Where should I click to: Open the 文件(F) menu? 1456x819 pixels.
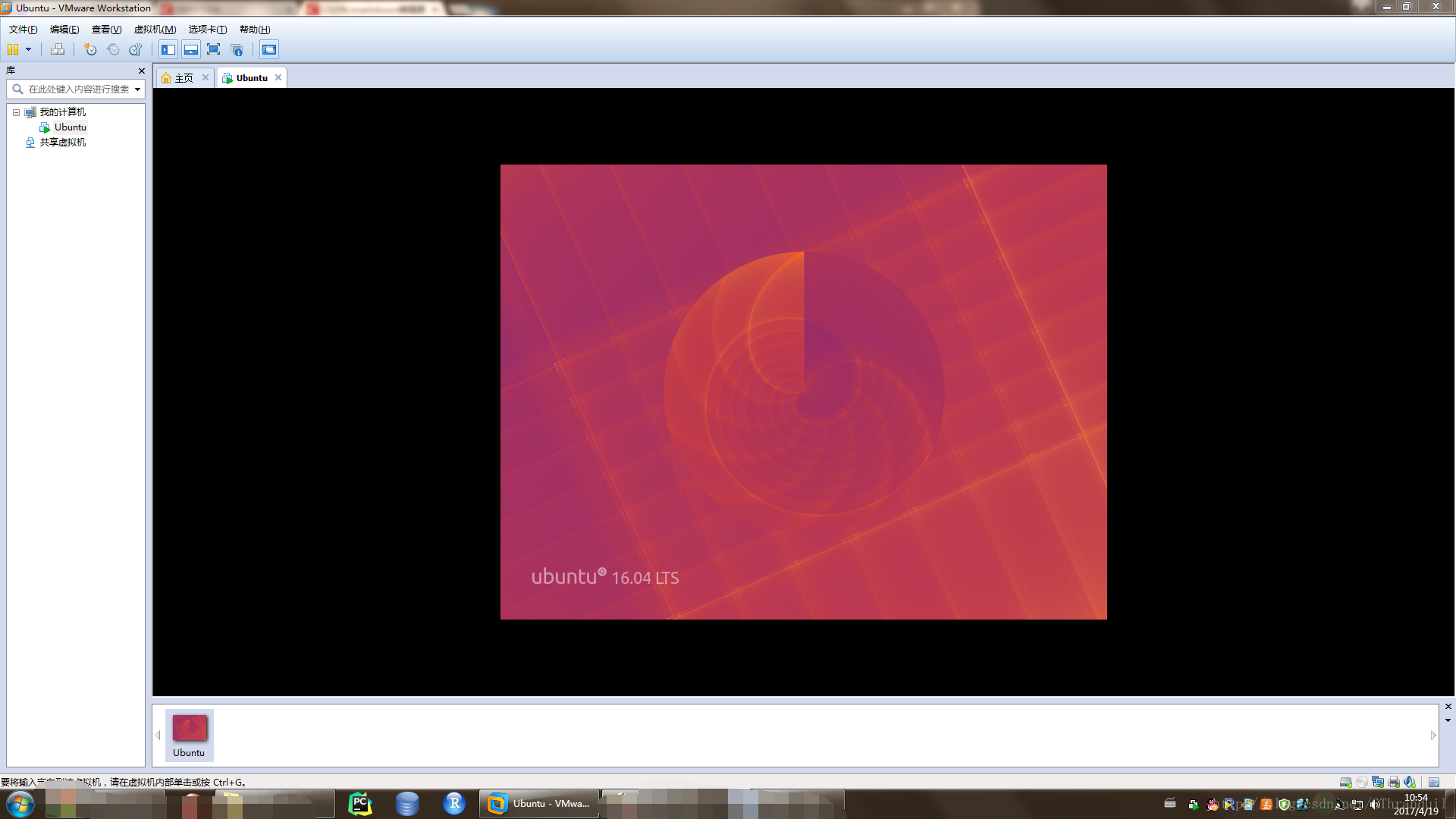tap(23, 30)
